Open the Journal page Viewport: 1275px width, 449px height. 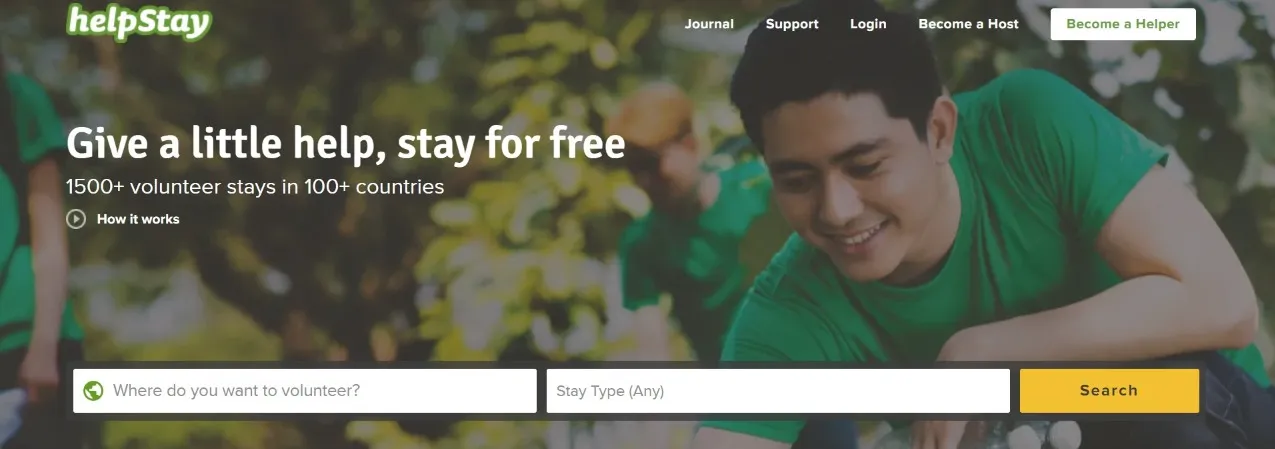709,24
